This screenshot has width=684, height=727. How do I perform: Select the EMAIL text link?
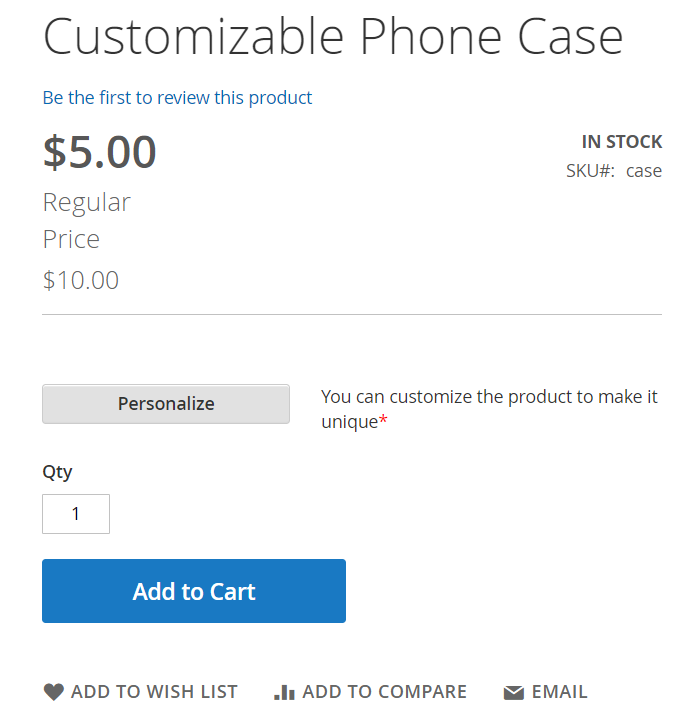[559, 692]
